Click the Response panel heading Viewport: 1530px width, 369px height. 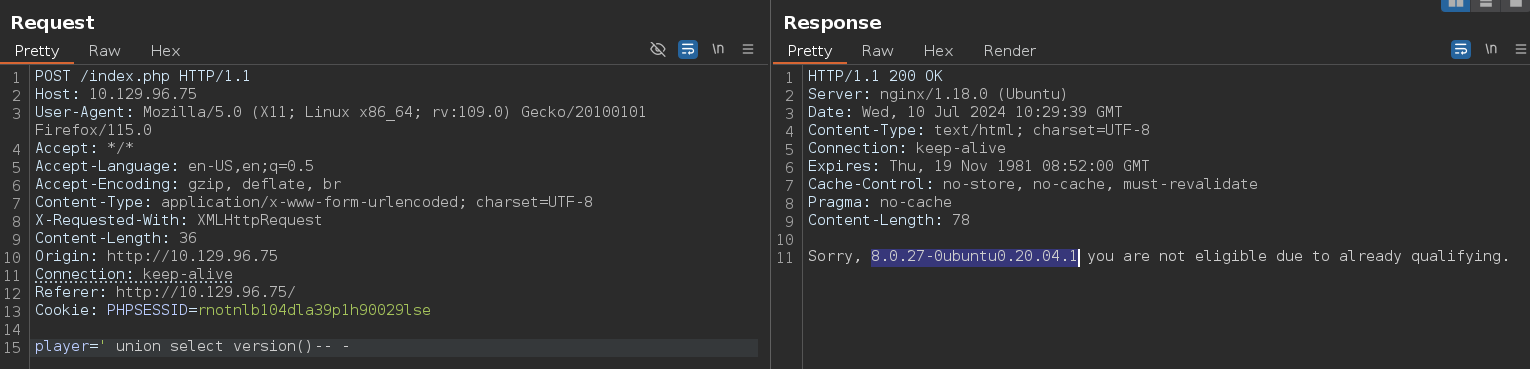click(832, 22)
